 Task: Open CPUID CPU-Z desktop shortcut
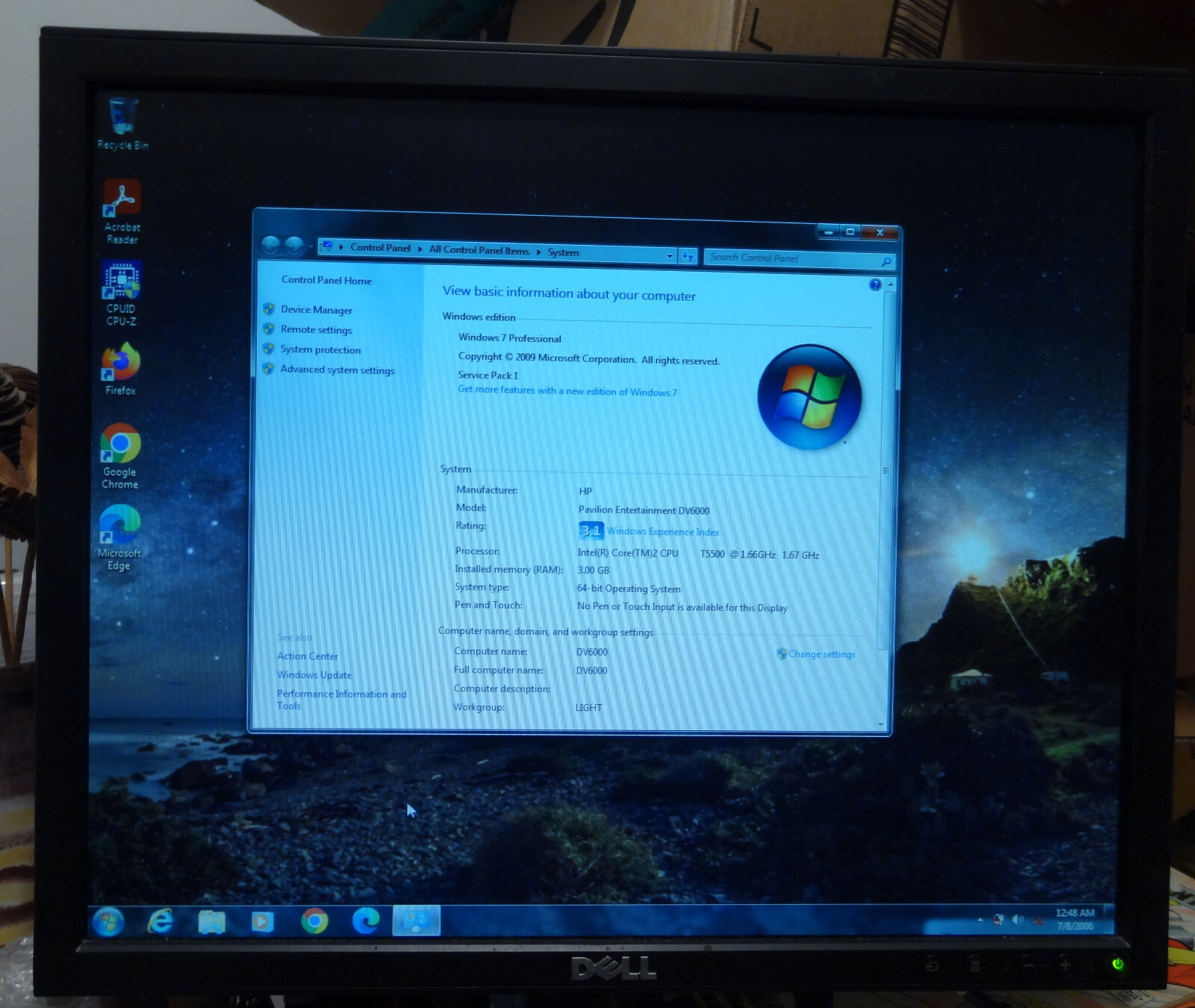click(x=122, y=293)
